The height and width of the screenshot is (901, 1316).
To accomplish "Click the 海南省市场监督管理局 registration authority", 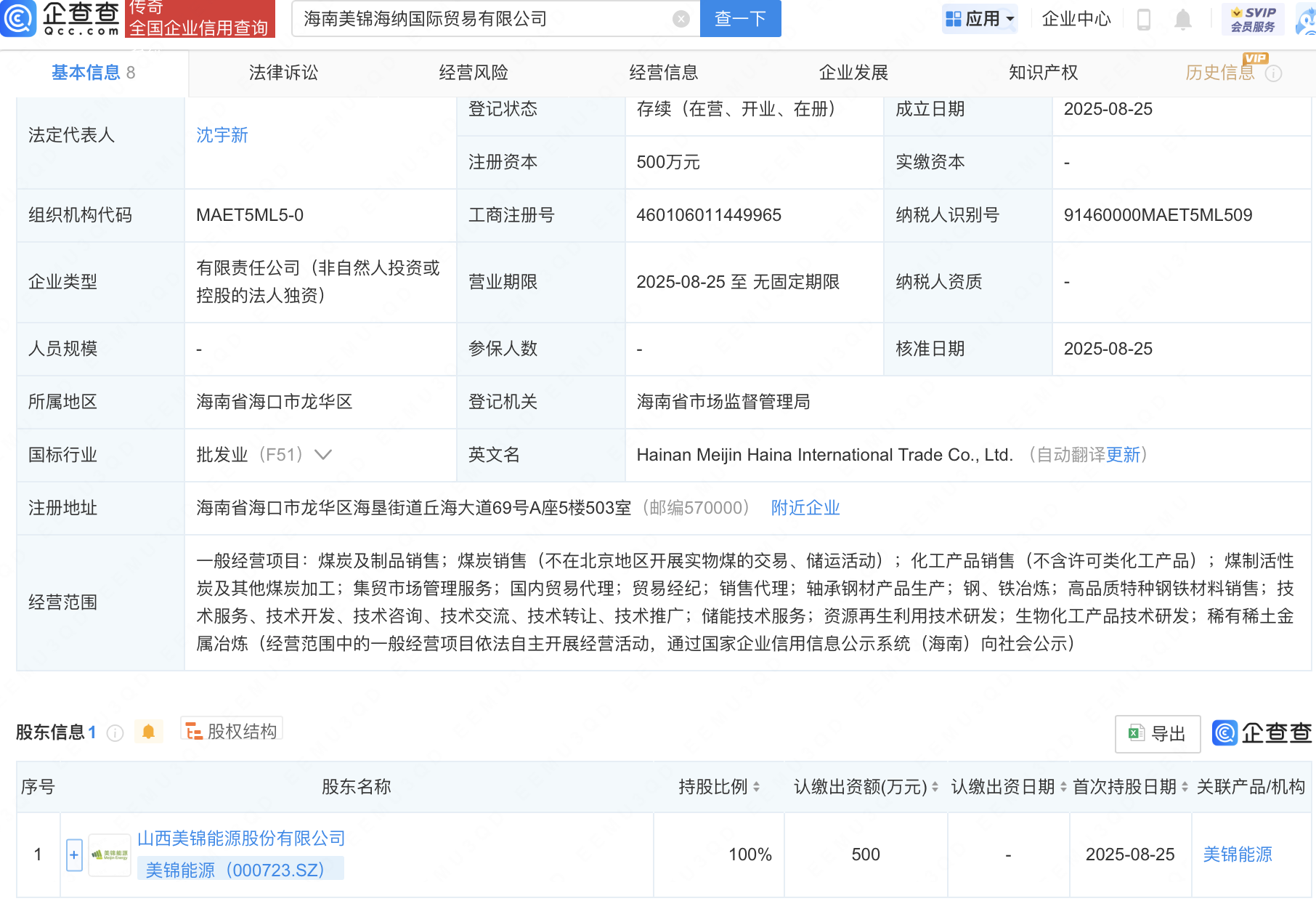I will 723,402.
